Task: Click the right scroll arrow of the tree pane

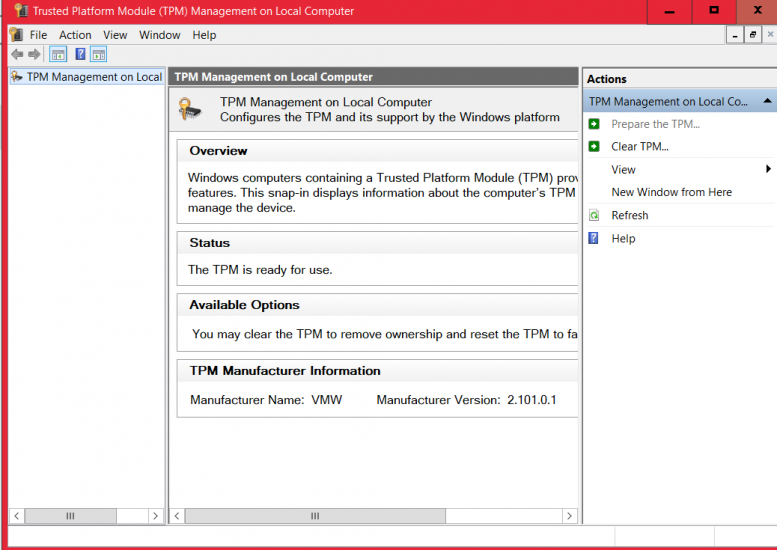Action: click(155, 516)
